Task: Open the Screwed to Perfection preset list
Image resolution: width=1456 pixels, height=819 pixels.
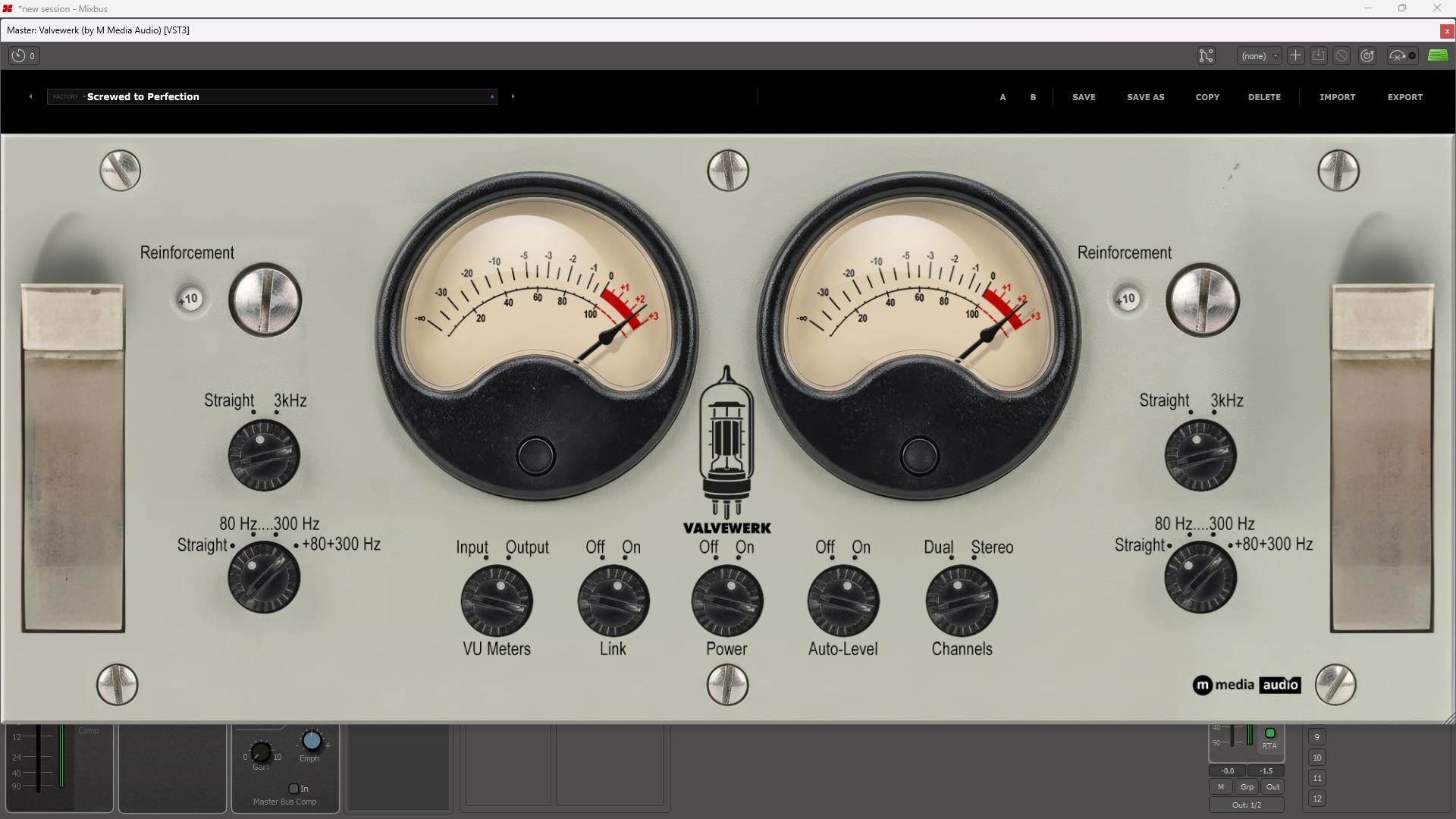Action: [271, 96]
